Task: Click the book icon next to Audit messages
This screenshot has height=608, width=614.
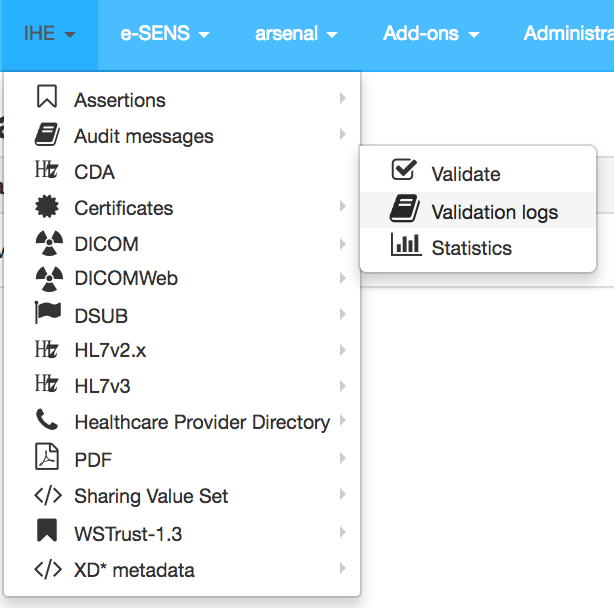Action: 46,135
